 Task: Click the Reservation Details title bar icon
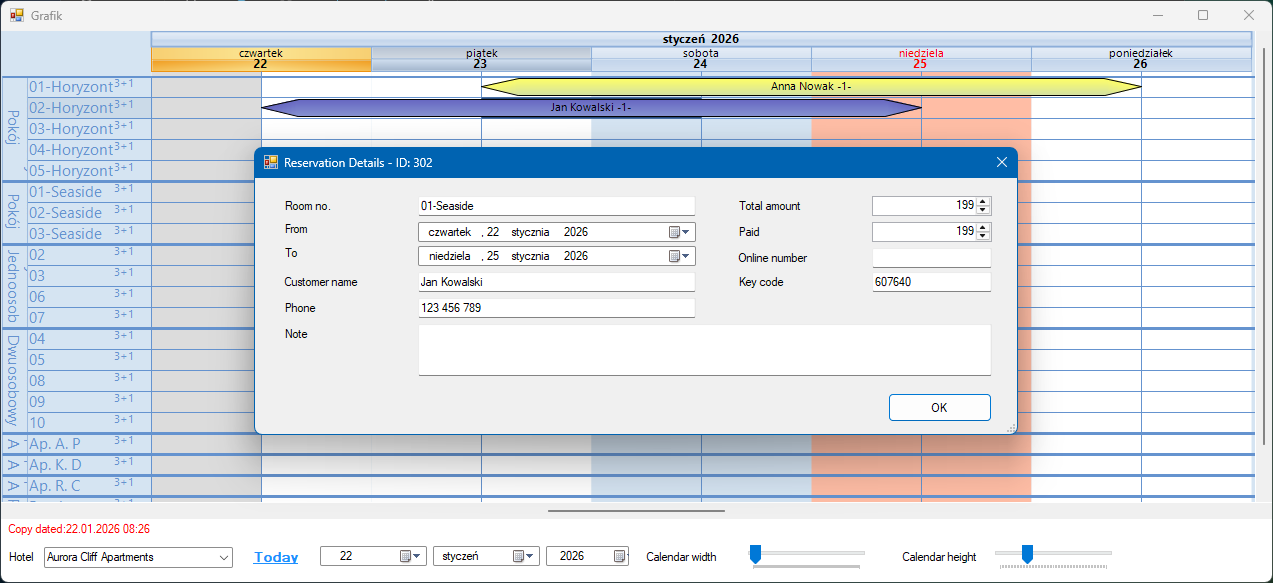point(270,163)
